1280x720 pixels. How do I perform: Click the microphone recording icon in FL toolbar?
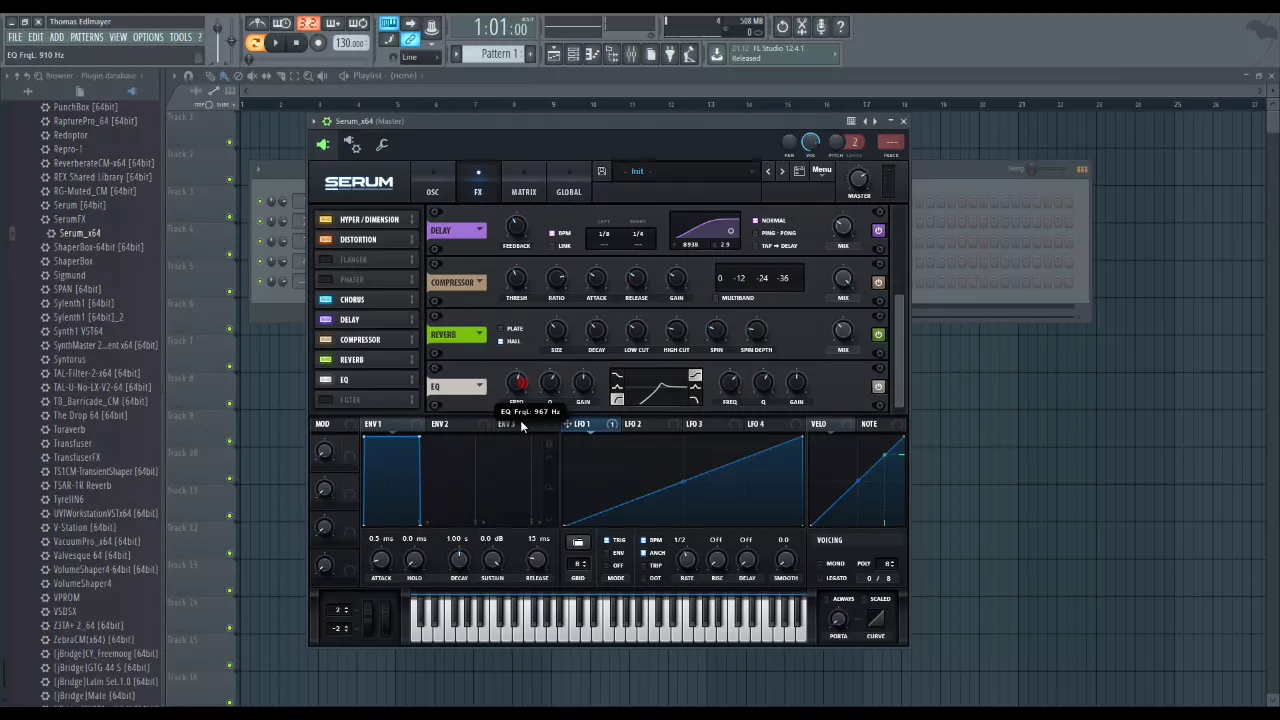click(x=821, y=27)
